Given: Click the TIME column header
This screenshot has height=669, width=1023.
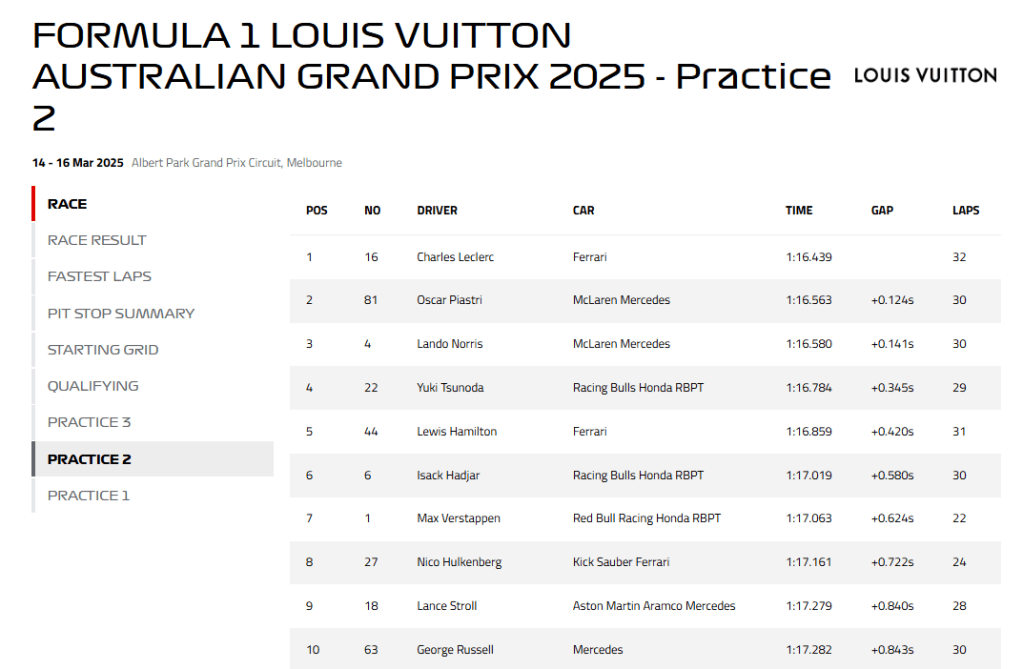Looking at the screenshot, I should (799, 211).
